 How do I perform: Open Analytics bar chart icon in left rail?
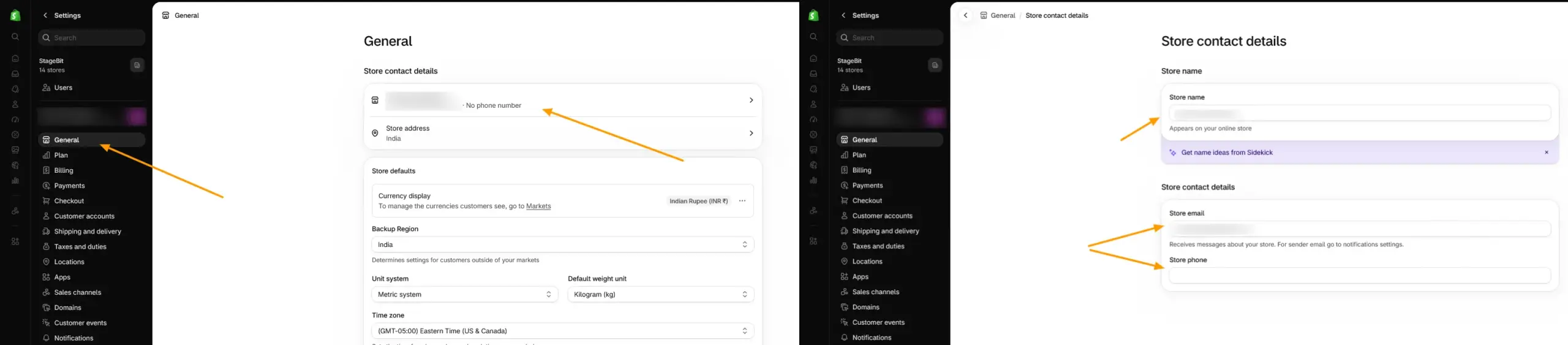[x=15, y=181]
